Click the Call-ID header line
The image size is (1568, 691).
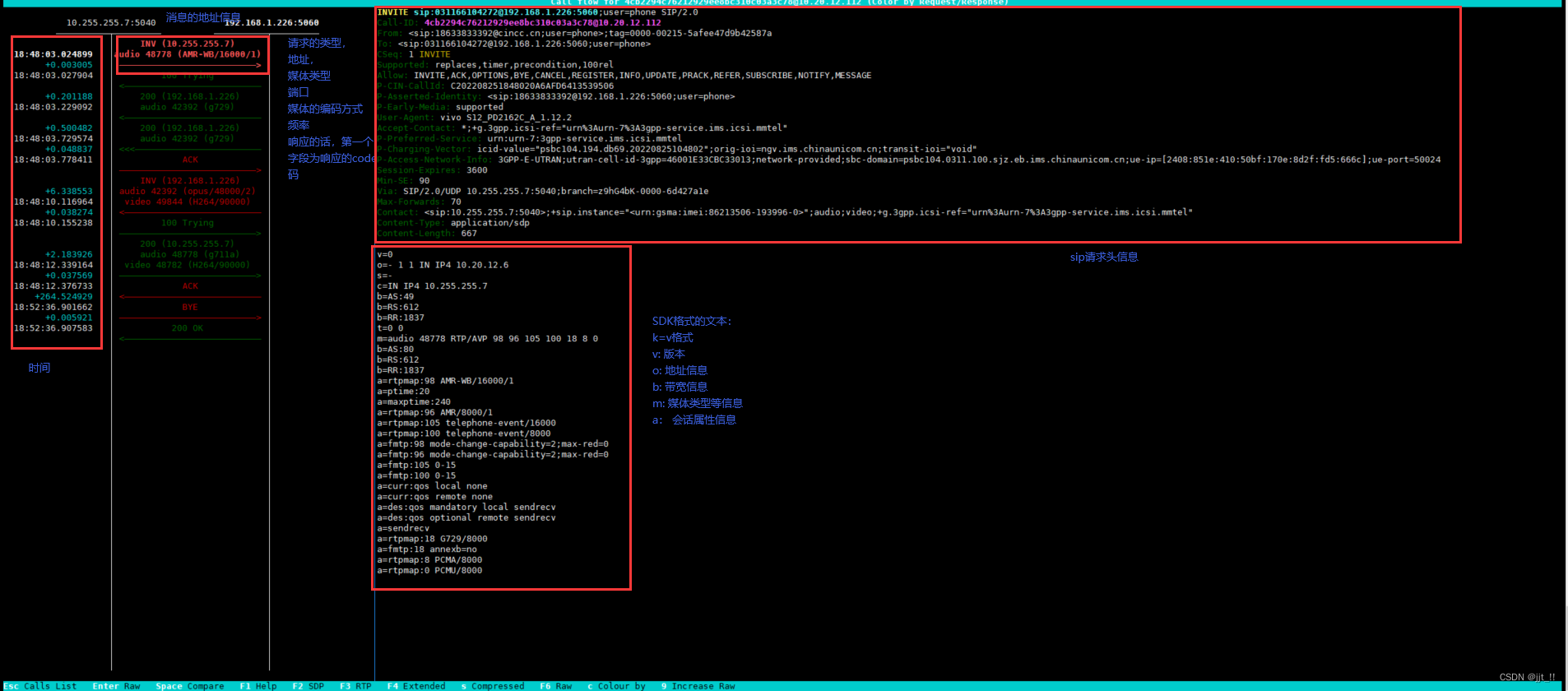[x=519, y=23]
